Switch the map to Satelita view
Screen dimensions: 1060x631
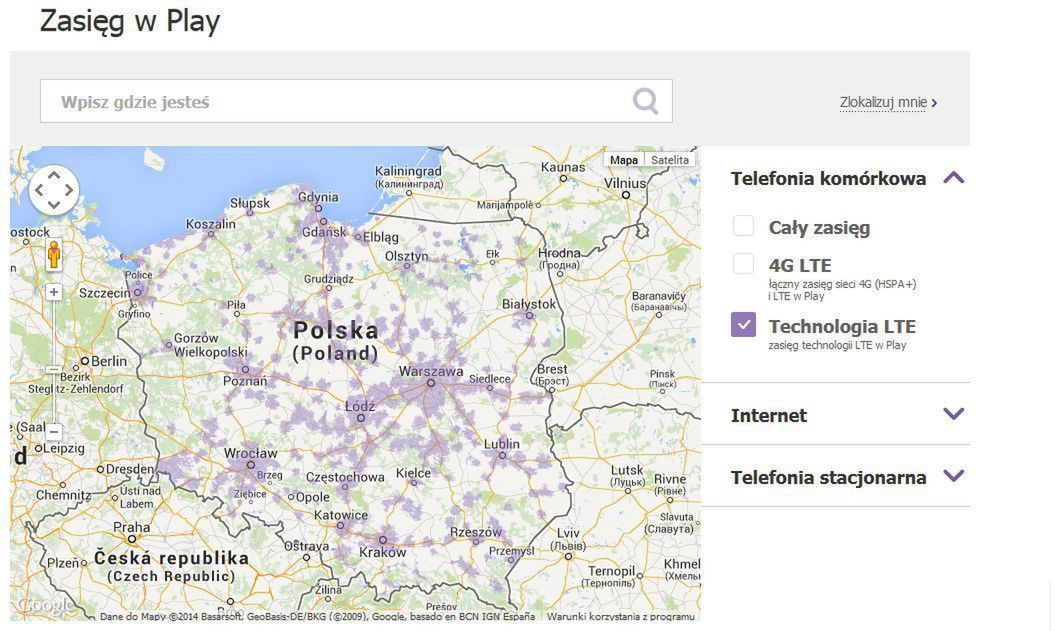669,160
